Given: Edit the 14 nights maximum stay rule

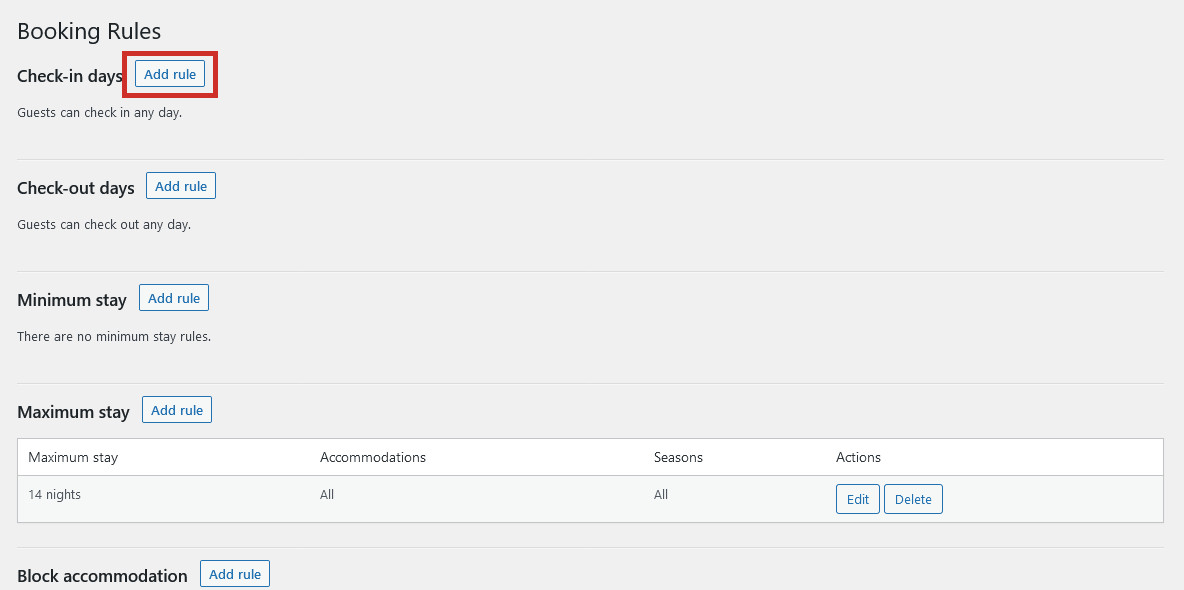Looking at the screenshot, I should point(858,499).
